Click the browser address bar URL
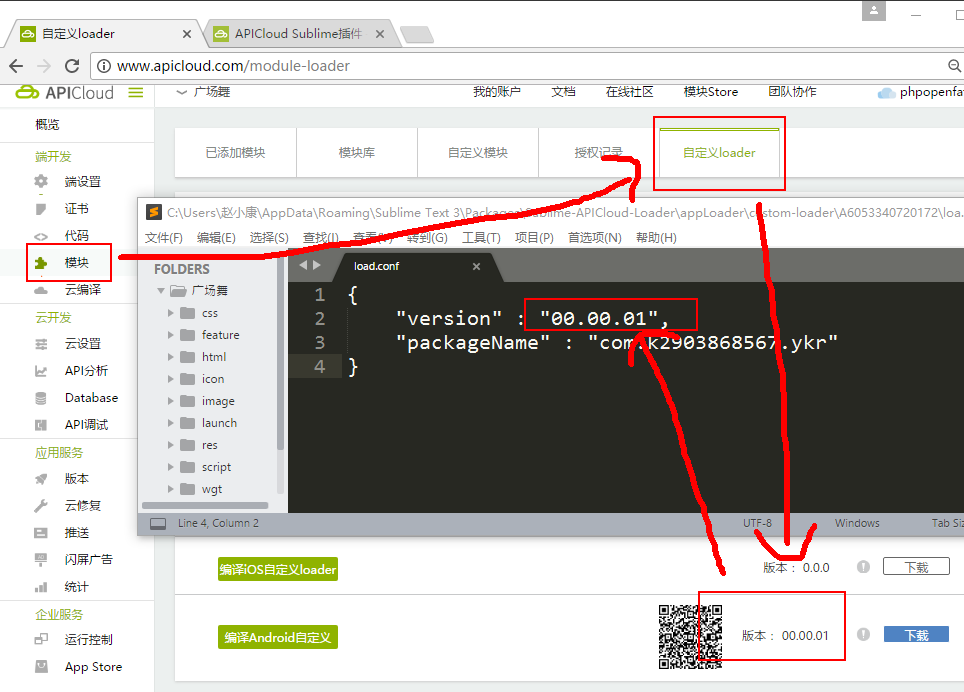This screenshot has height=692, width=964. (x=233, y=66)
